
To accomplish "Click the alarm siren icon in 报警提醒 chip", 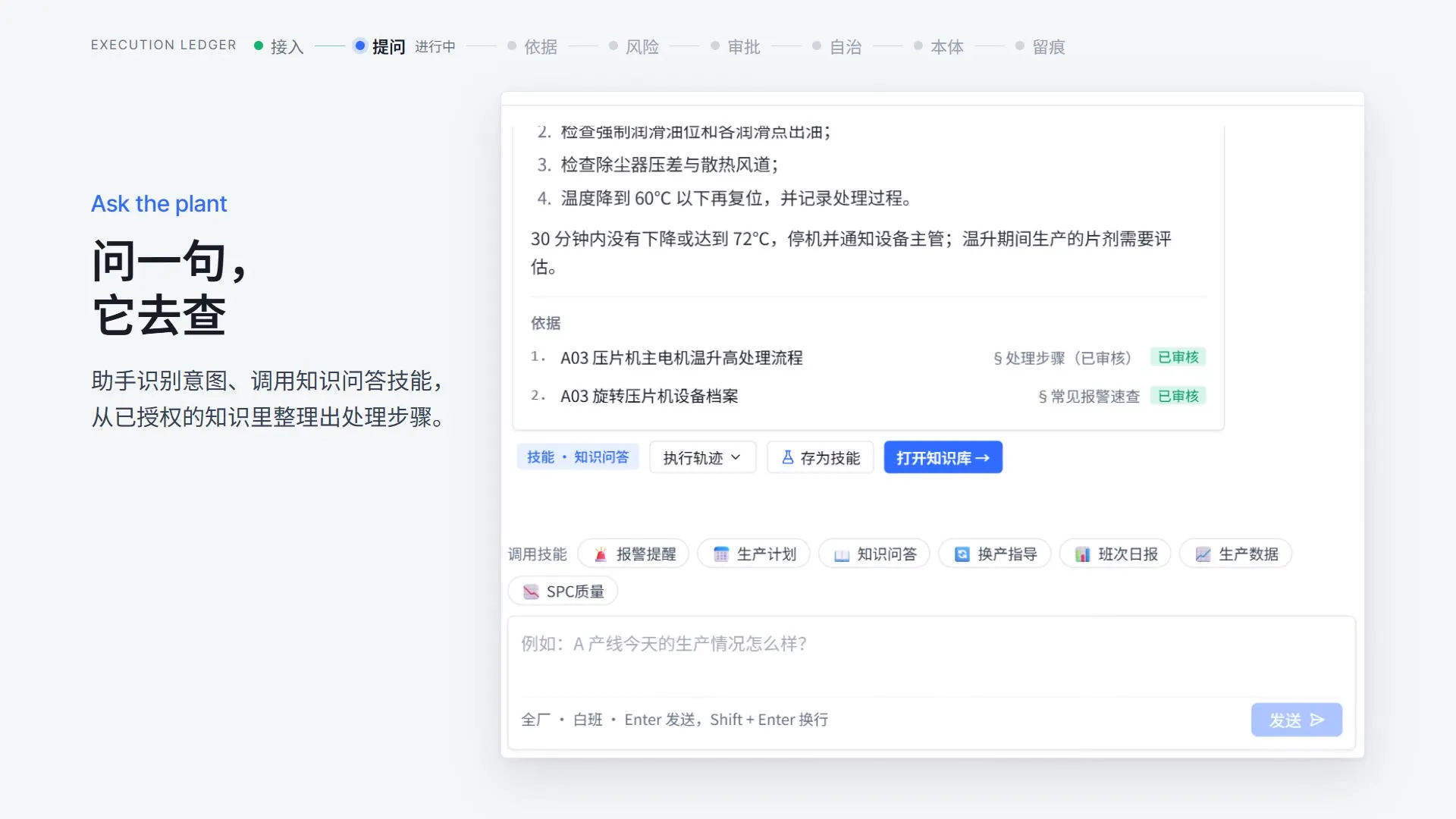I will click(x=601, y=554).
